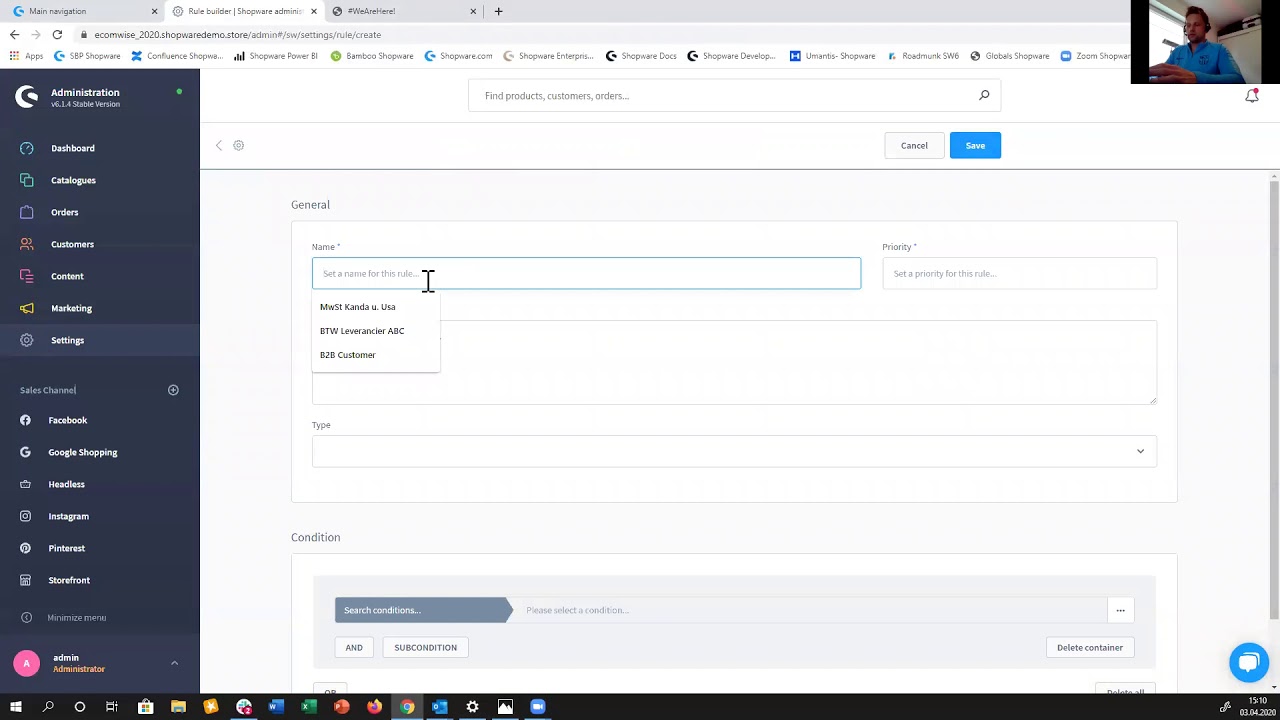Open Dashboard in the sidebar
The image size is (1280, 720).
[73, 148]
